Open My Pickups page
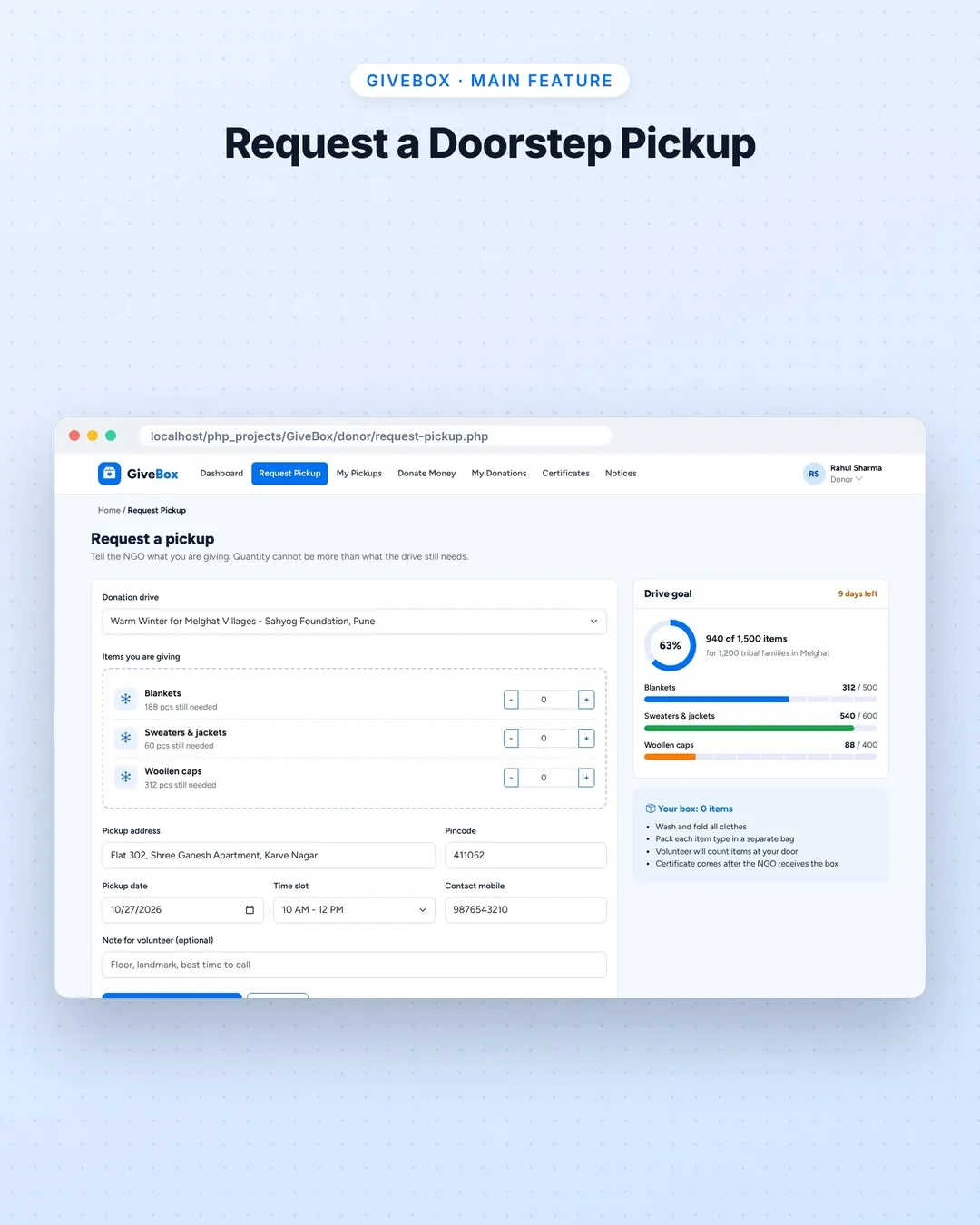The height and width of the screenshot is (1225, 980). tap(359, 474)
